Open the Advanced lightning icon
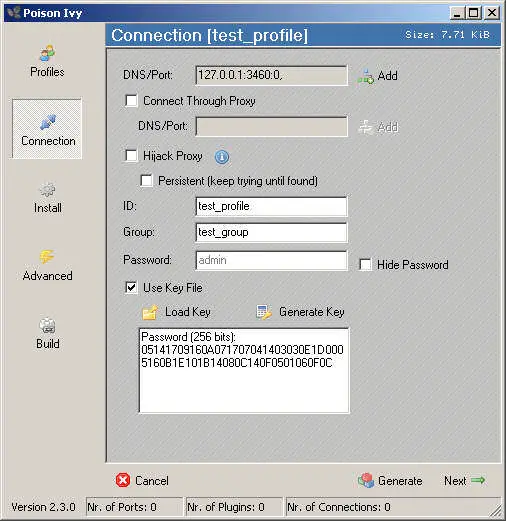Screen dimensions: 506x521 tap(47, 257)
